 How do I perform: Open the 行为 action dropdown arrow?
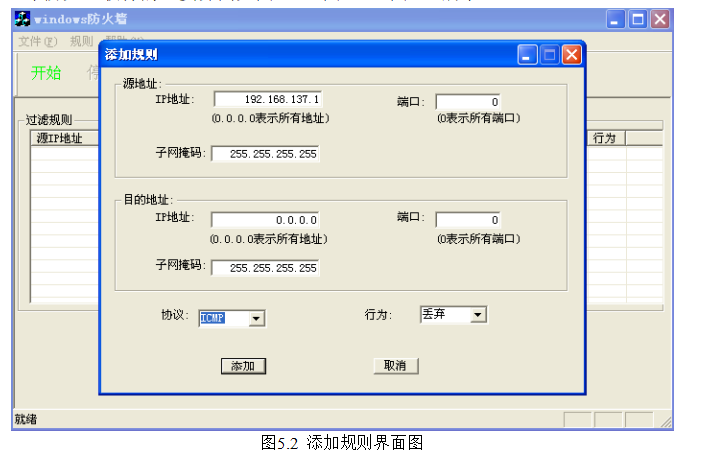[x=477, y=315]
